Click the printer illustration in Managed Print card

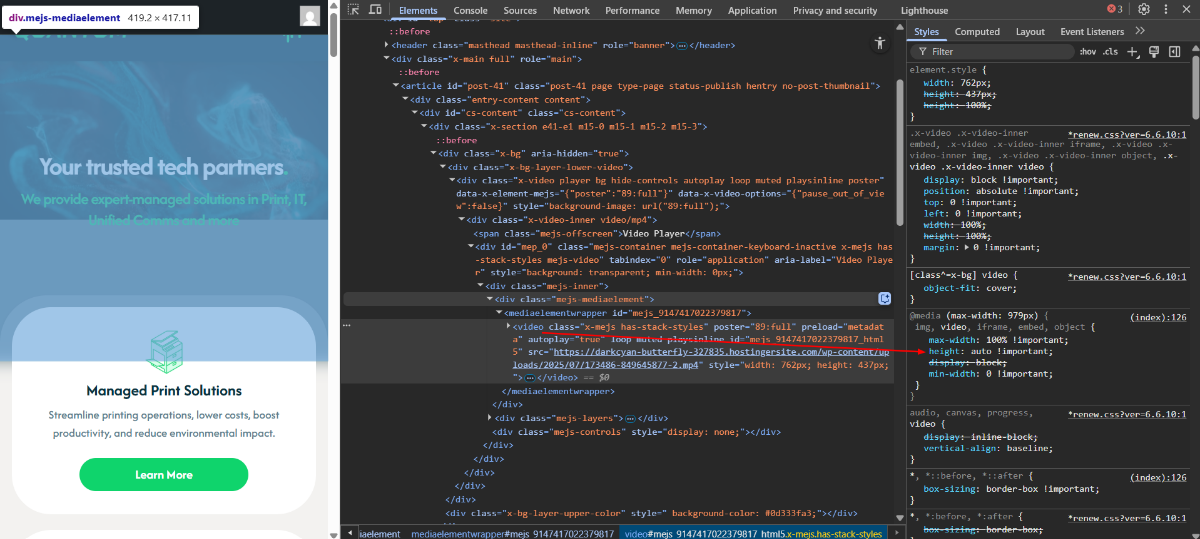point(164,351)
